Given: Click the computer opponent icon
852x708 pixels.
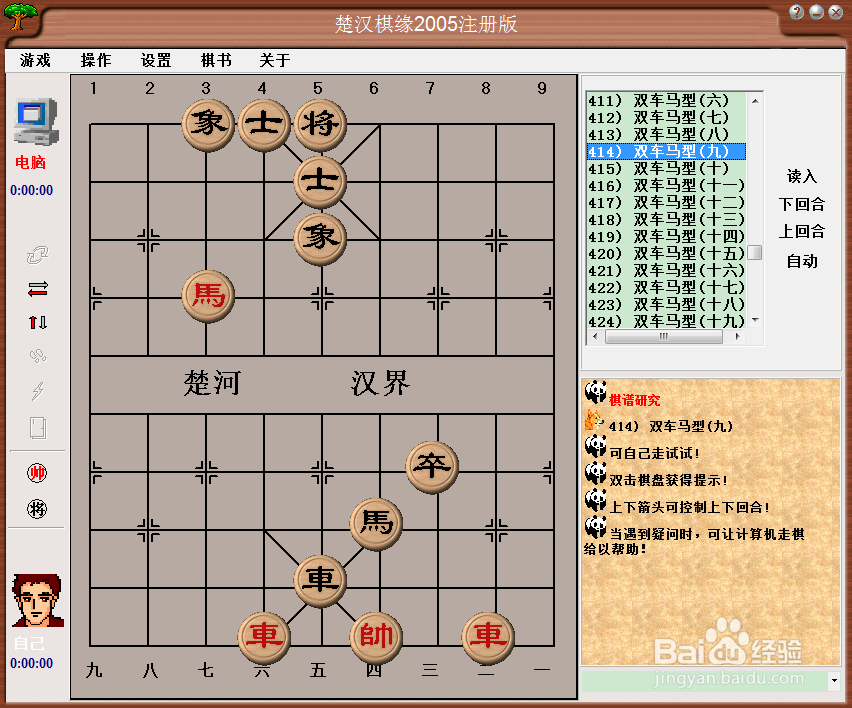Looking at the screenshot, I should 36,121.
